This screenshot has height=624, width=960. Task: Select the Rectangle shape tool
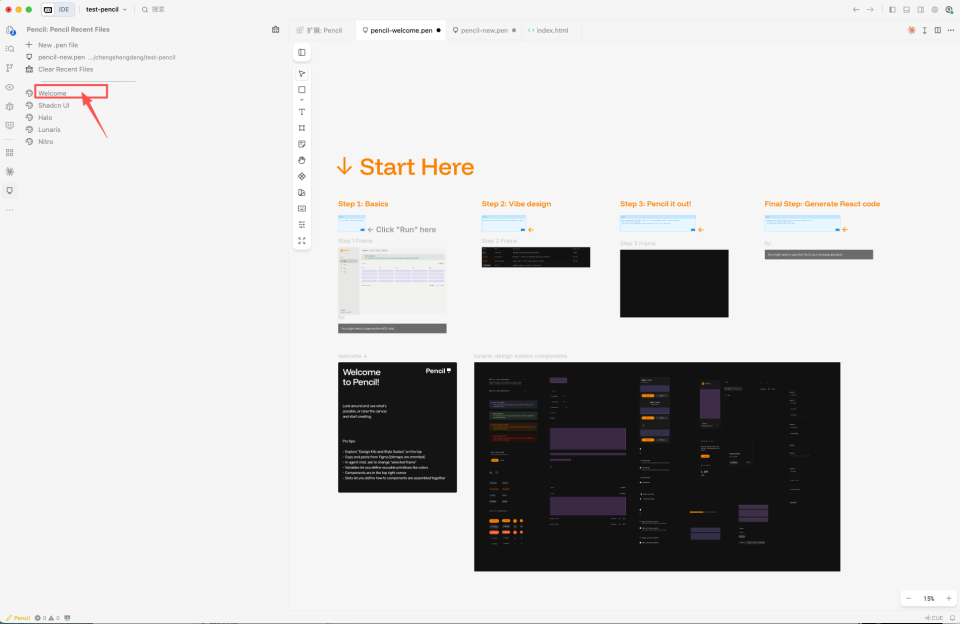coord(302,89)
